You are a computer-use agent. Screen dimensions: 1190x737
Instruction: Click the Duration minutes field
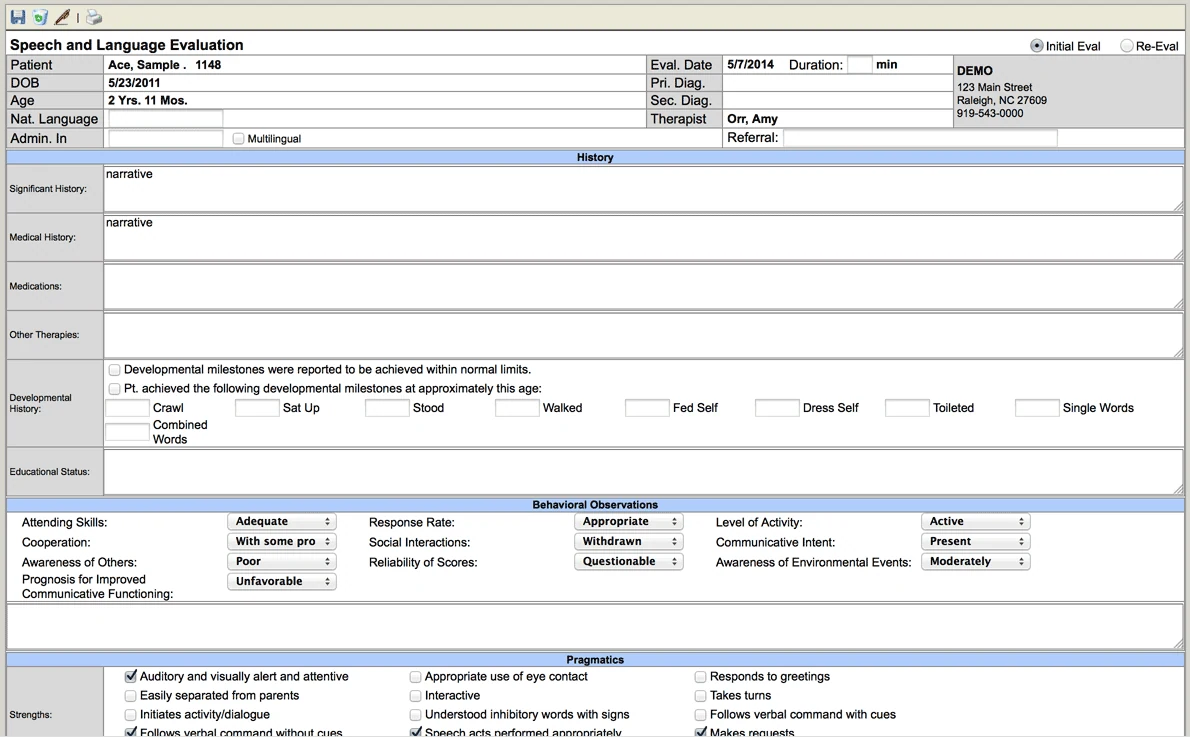[862, 64]
